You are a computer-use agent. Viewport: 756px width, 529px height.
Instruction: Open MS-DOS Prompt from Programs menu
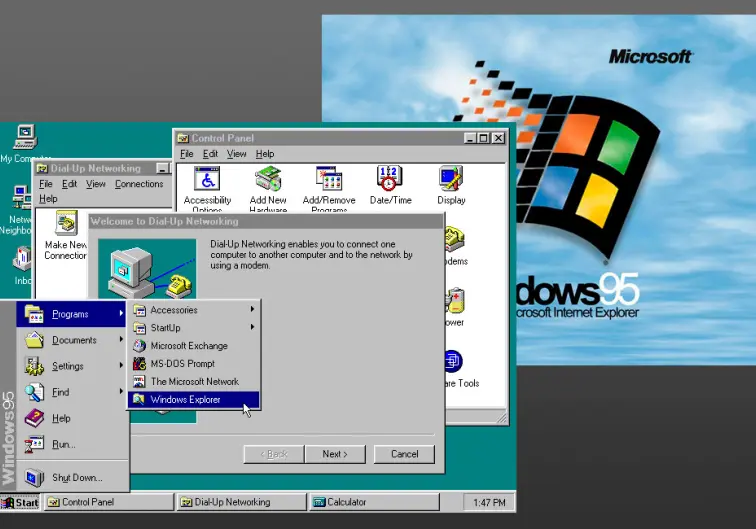[182, 364]
